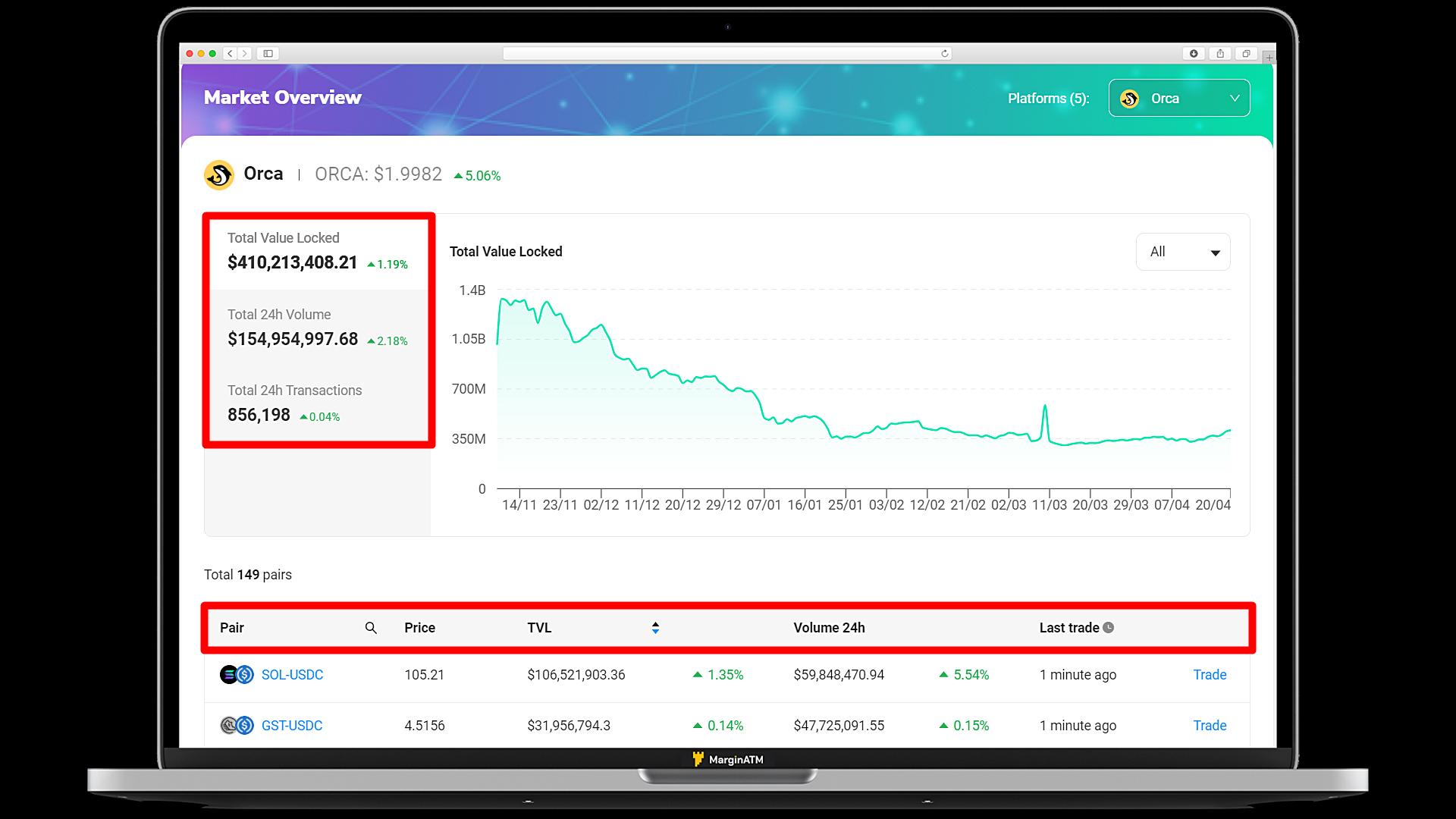Search pairs with magnifier icon
Screen dimensions: 1456x819
tap(371, 628)
